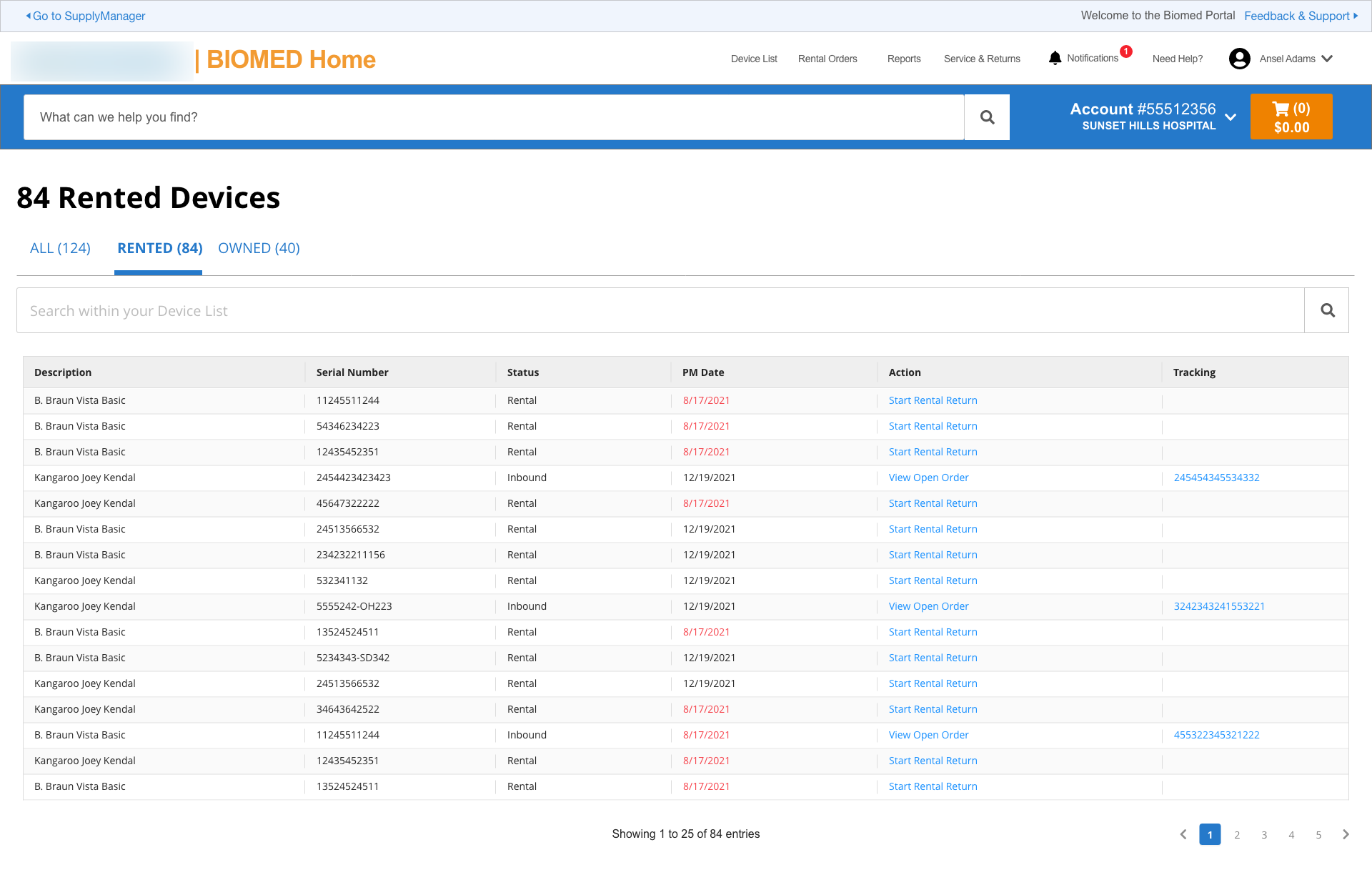Go to next page arrow
The height and width of the screenshot is (875, 1372).
pyautogui.click(x=1346, y=834)
